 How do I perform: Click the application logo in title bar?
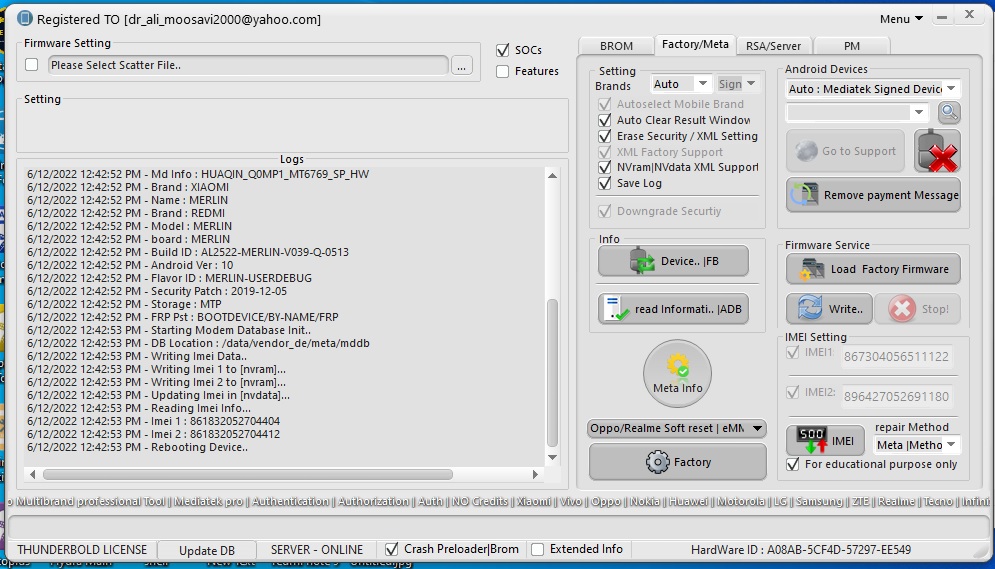point(24,18)
